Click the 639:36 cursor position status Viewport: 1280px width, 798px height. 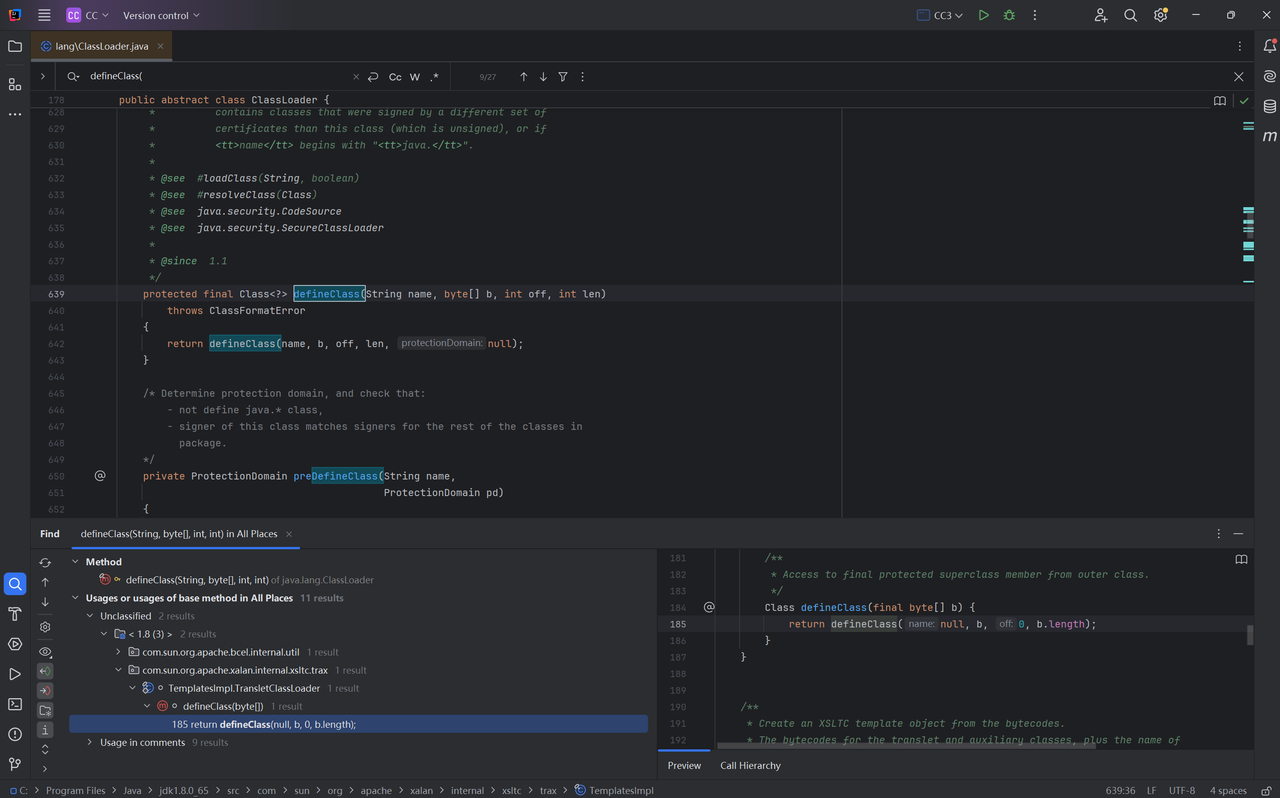tap(1120, 790)
